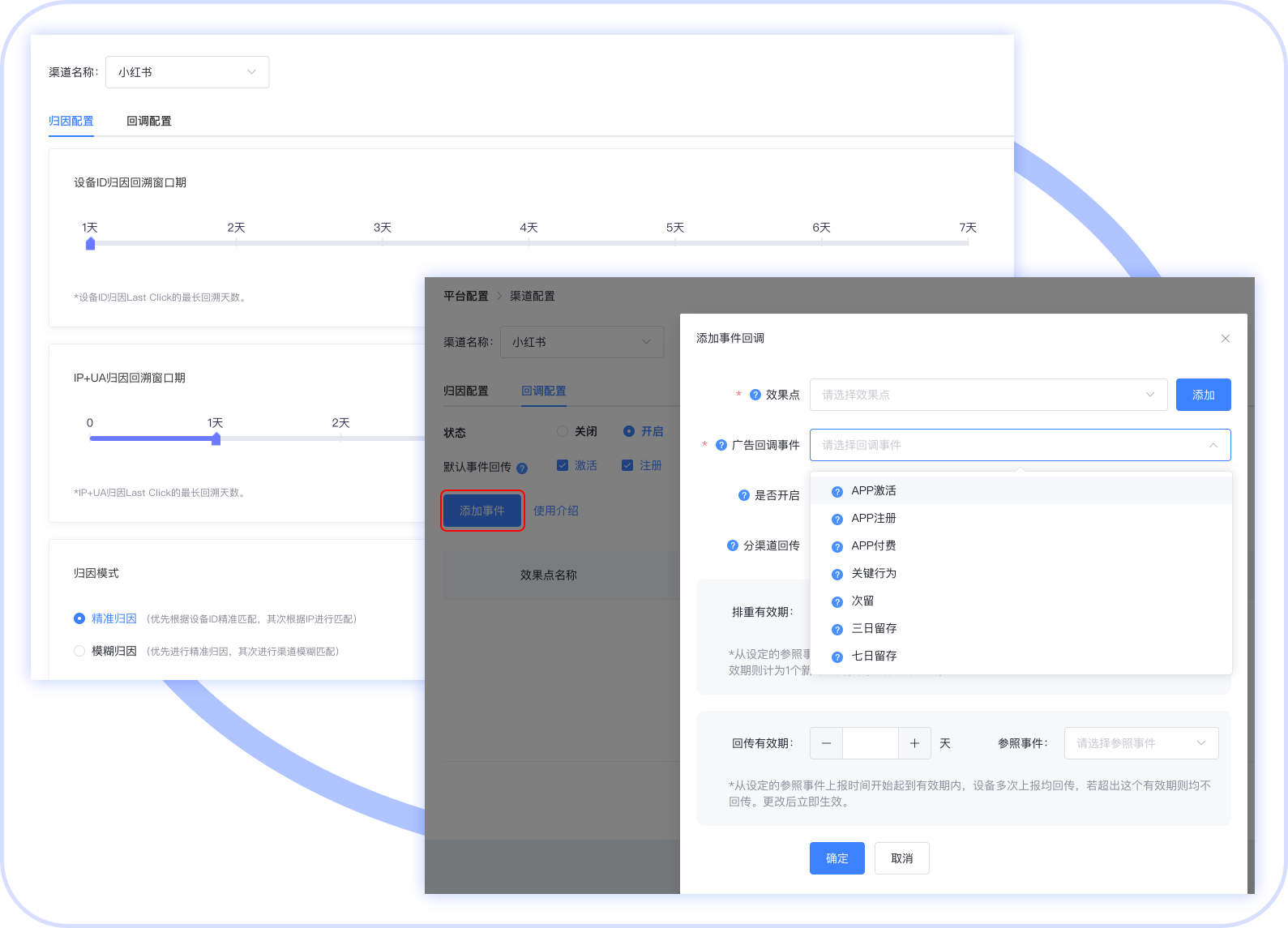Choose APP激活 from callback event list

point(1021,491)
